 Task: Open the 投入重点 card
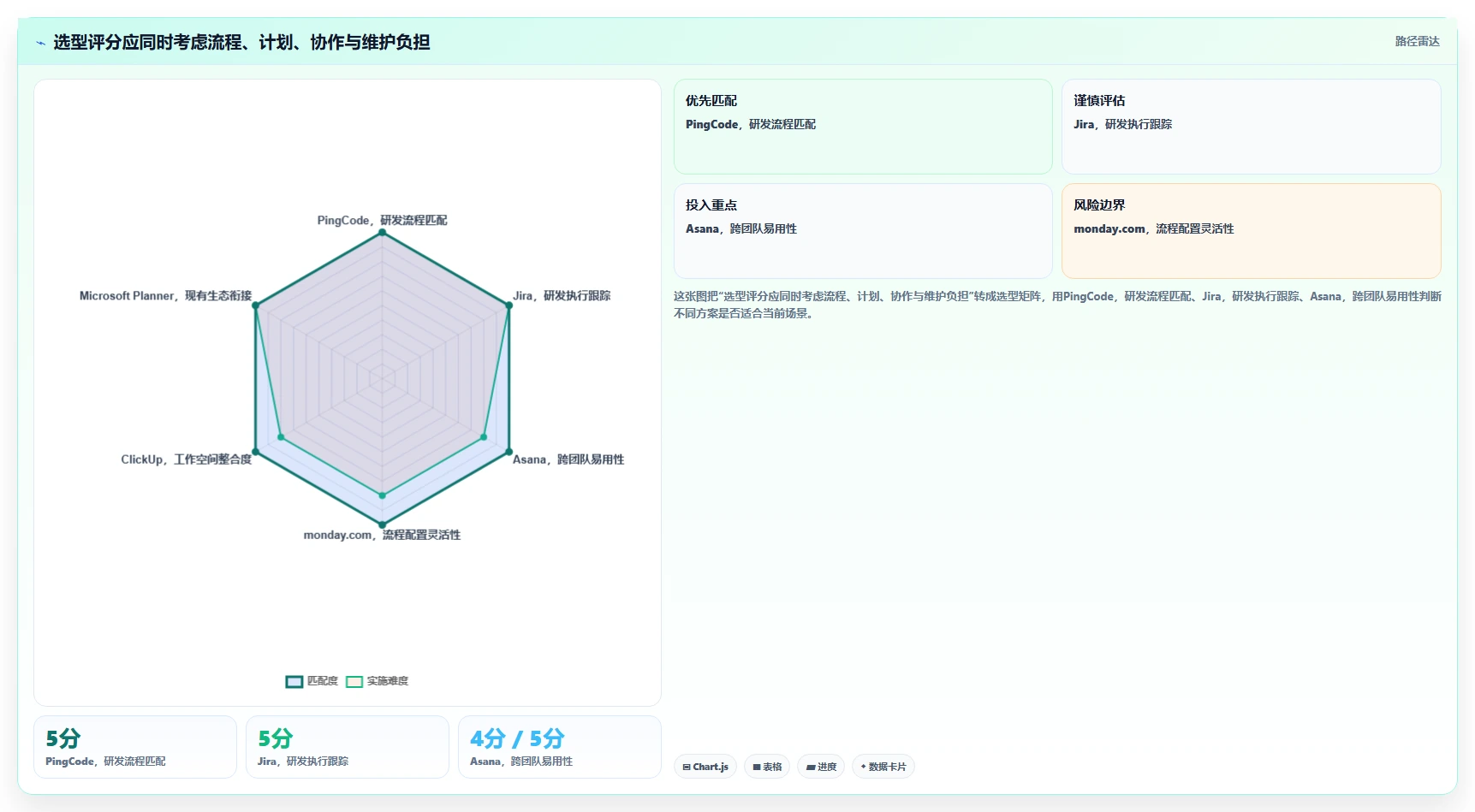click(863, 231)
